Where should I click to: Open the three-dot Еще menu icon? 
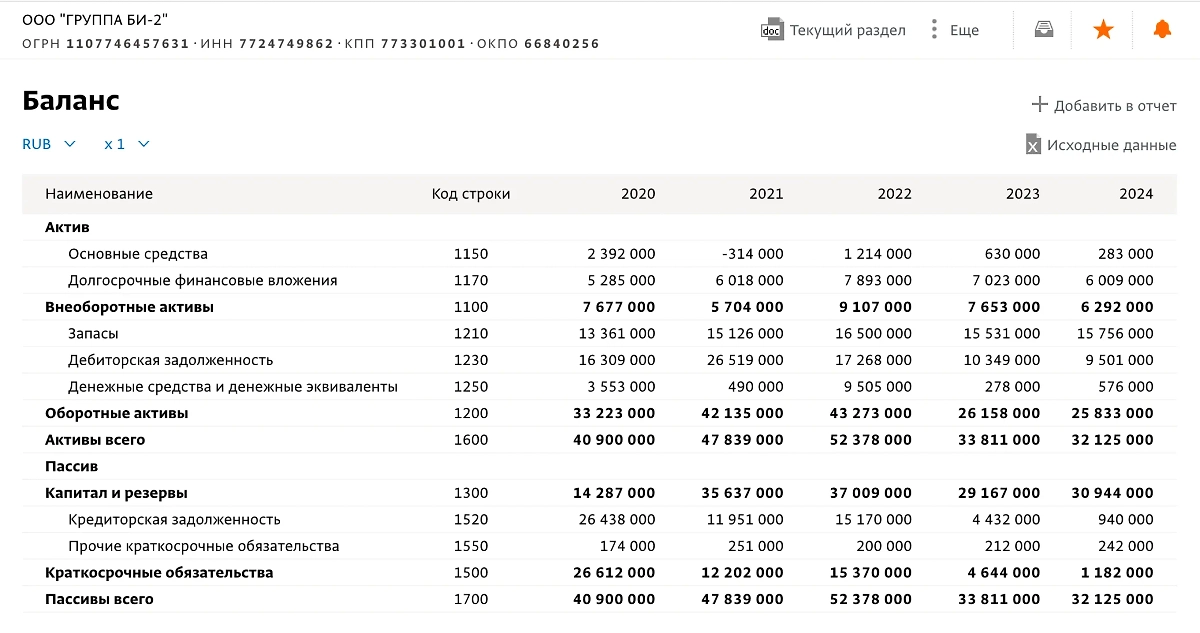pos(935,29)
